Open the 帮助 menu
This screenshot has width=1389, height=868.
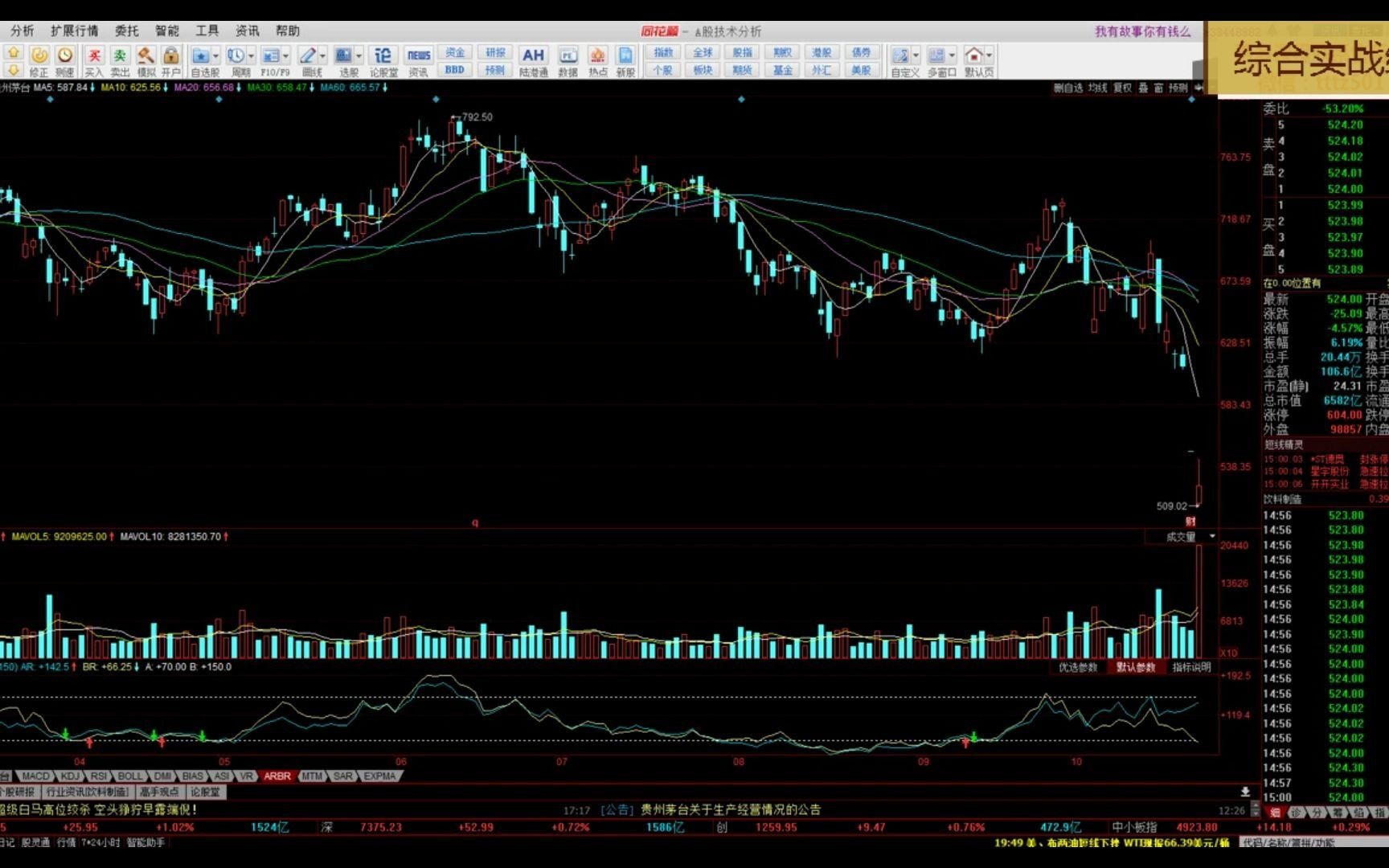[287, 31]
